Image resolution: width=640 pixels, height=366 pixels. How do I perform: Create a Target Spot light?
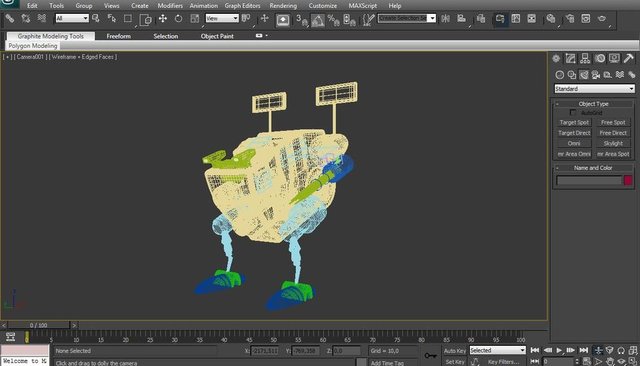click(574, 122)
